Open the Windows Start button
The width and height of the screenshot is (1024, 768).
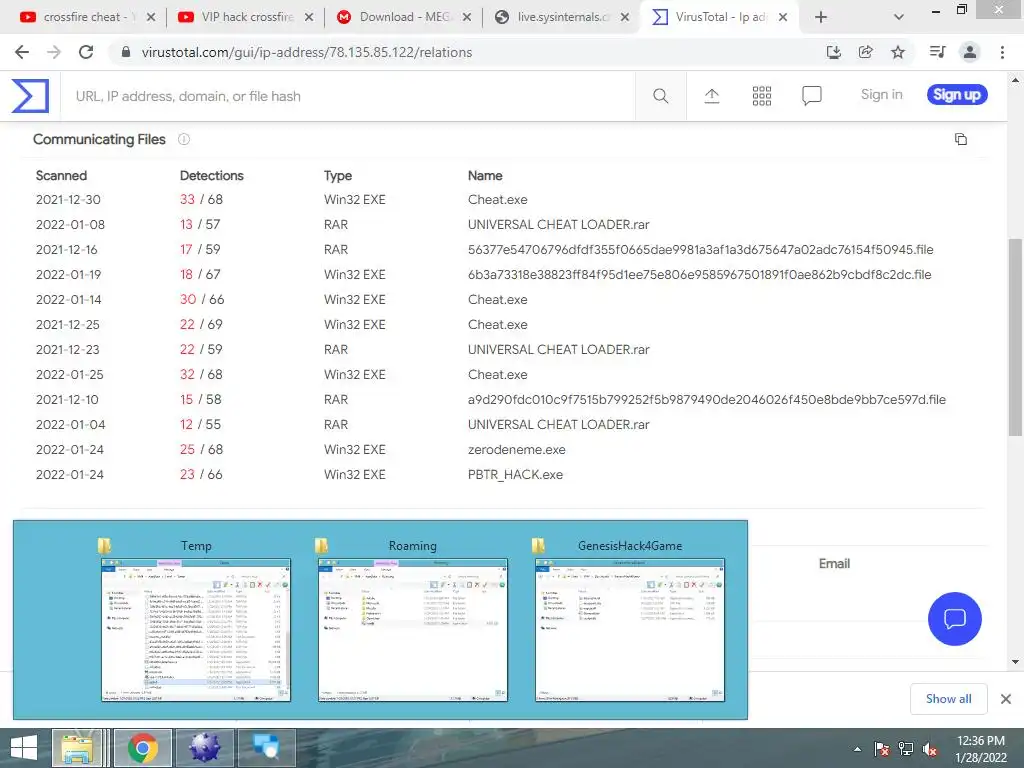click(x=24, y=748)
